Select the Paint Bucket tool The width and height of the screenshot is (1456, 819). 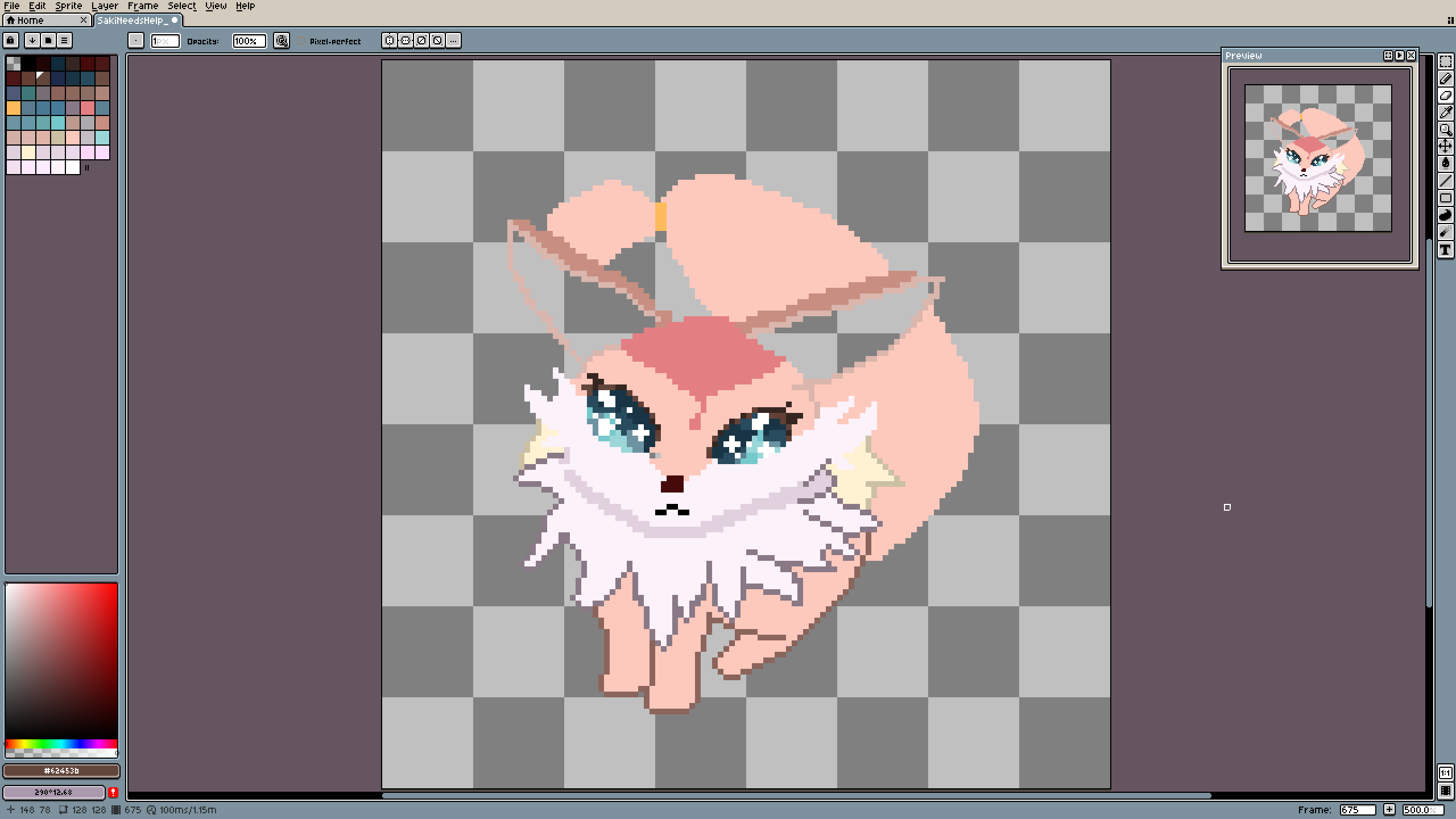click(1445, 164)
